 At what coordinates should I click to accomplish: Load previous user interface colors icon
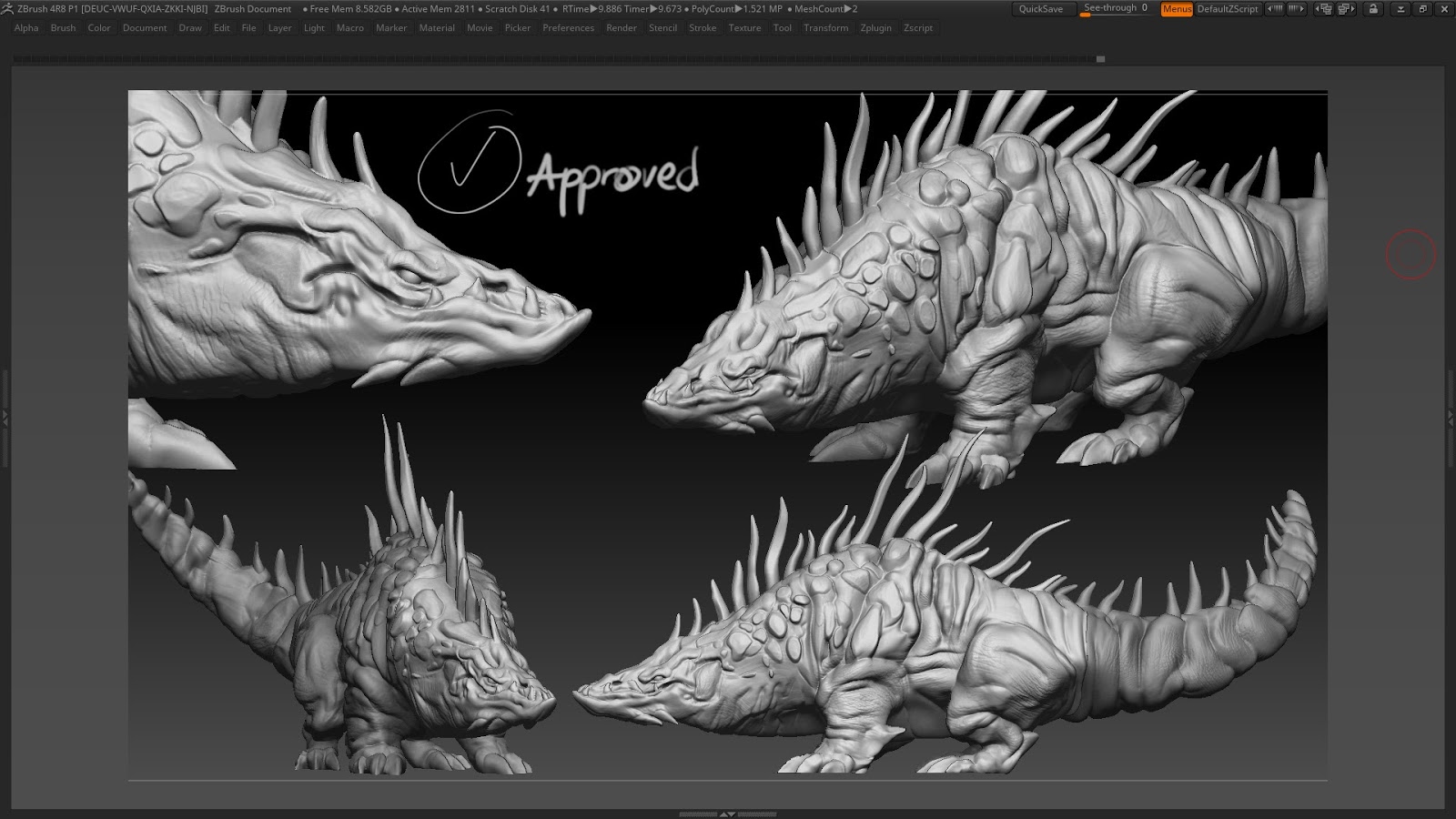pos(1275,8)
